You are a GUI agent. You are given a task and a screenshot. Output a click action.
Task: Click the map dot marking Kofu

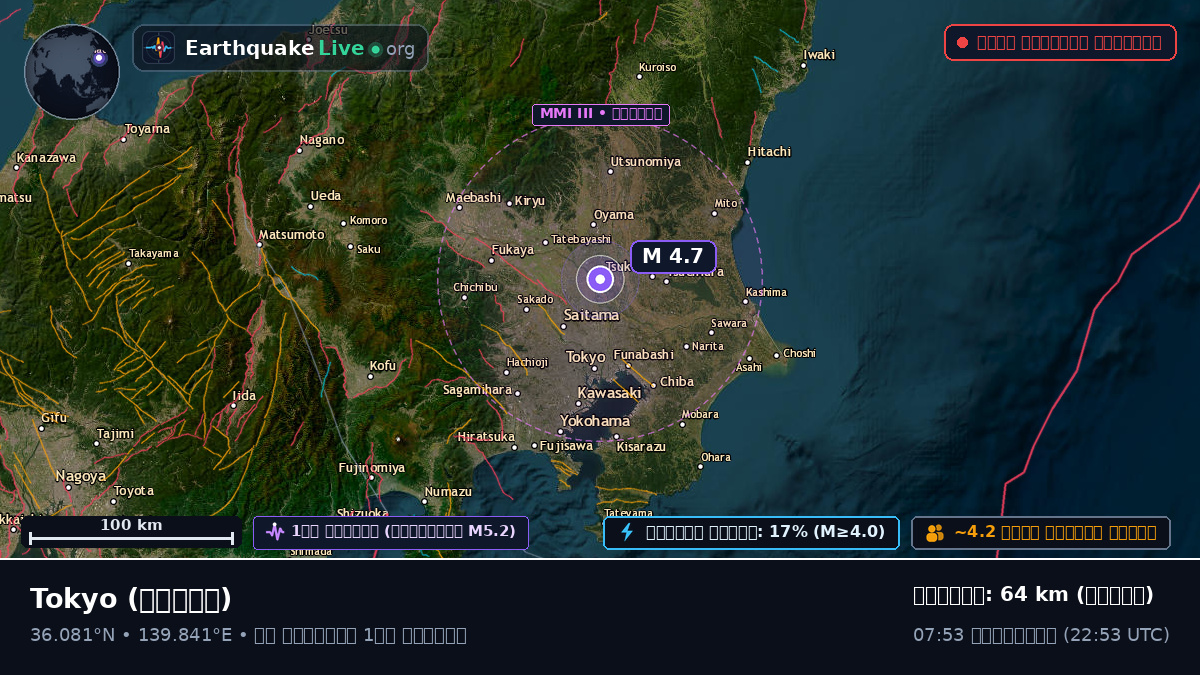point(370,376)
